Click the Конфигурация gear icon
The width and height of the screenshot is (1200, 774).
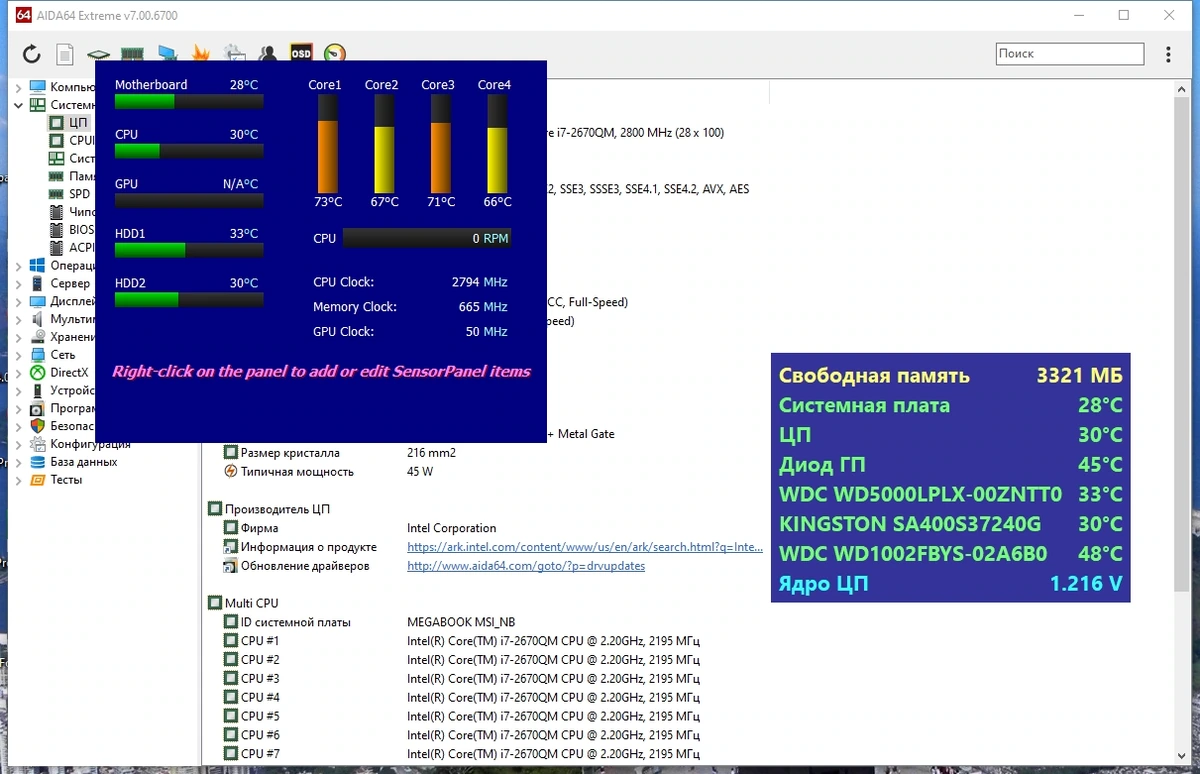[38, 444]
